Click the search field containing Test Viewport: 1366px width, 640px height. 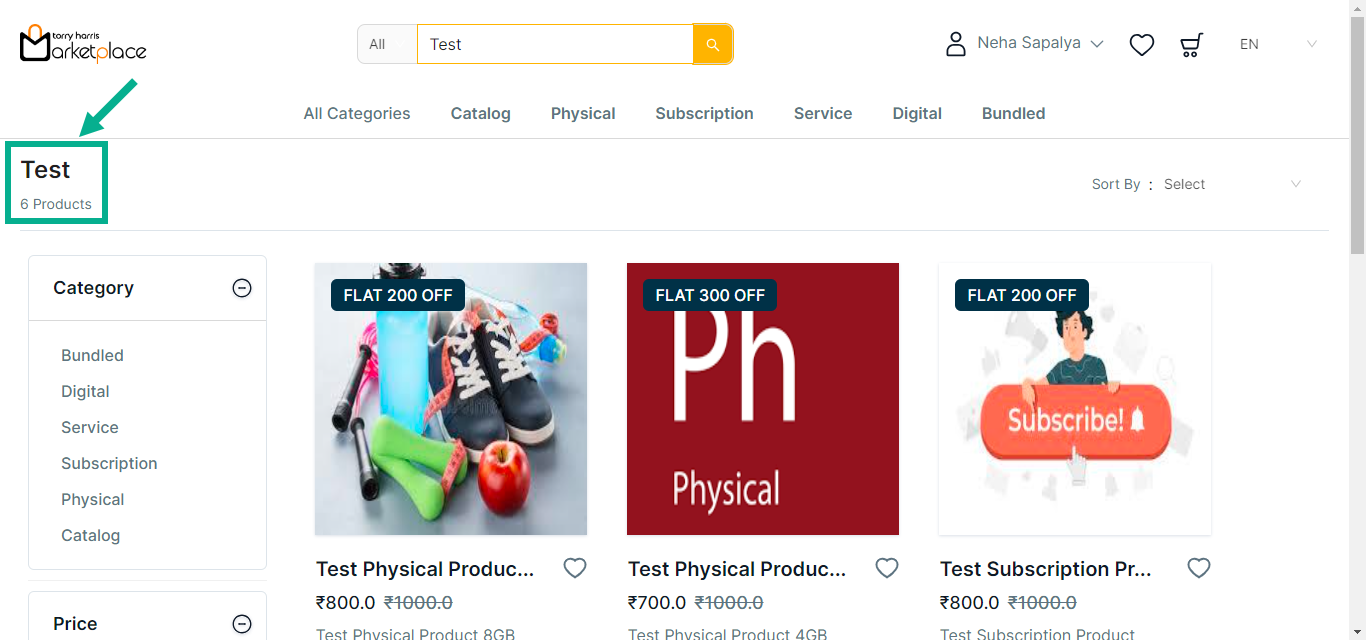pos(555,44)
